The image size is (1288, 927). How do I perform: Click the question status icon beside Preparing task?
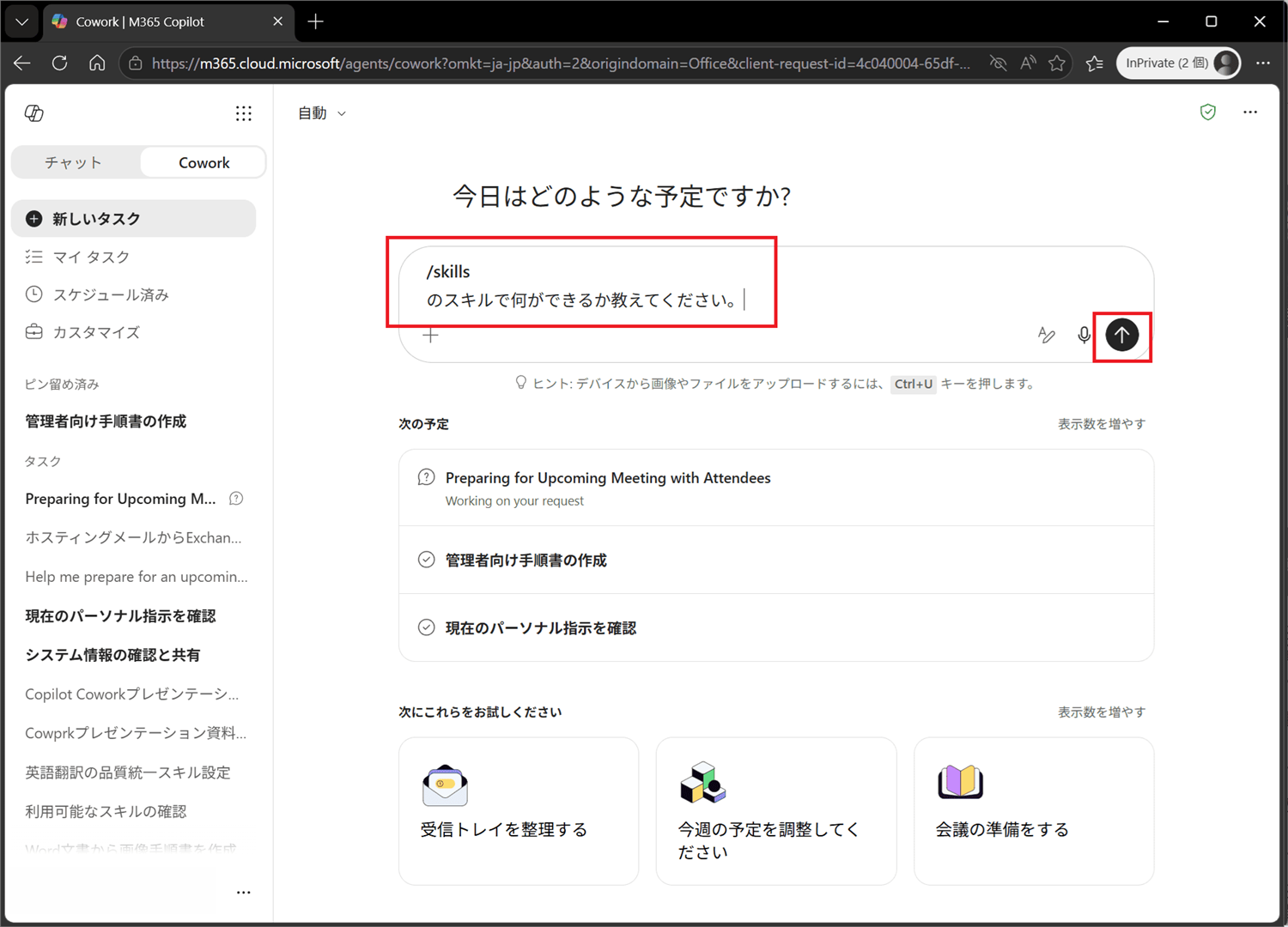click(x=236, y=499)
